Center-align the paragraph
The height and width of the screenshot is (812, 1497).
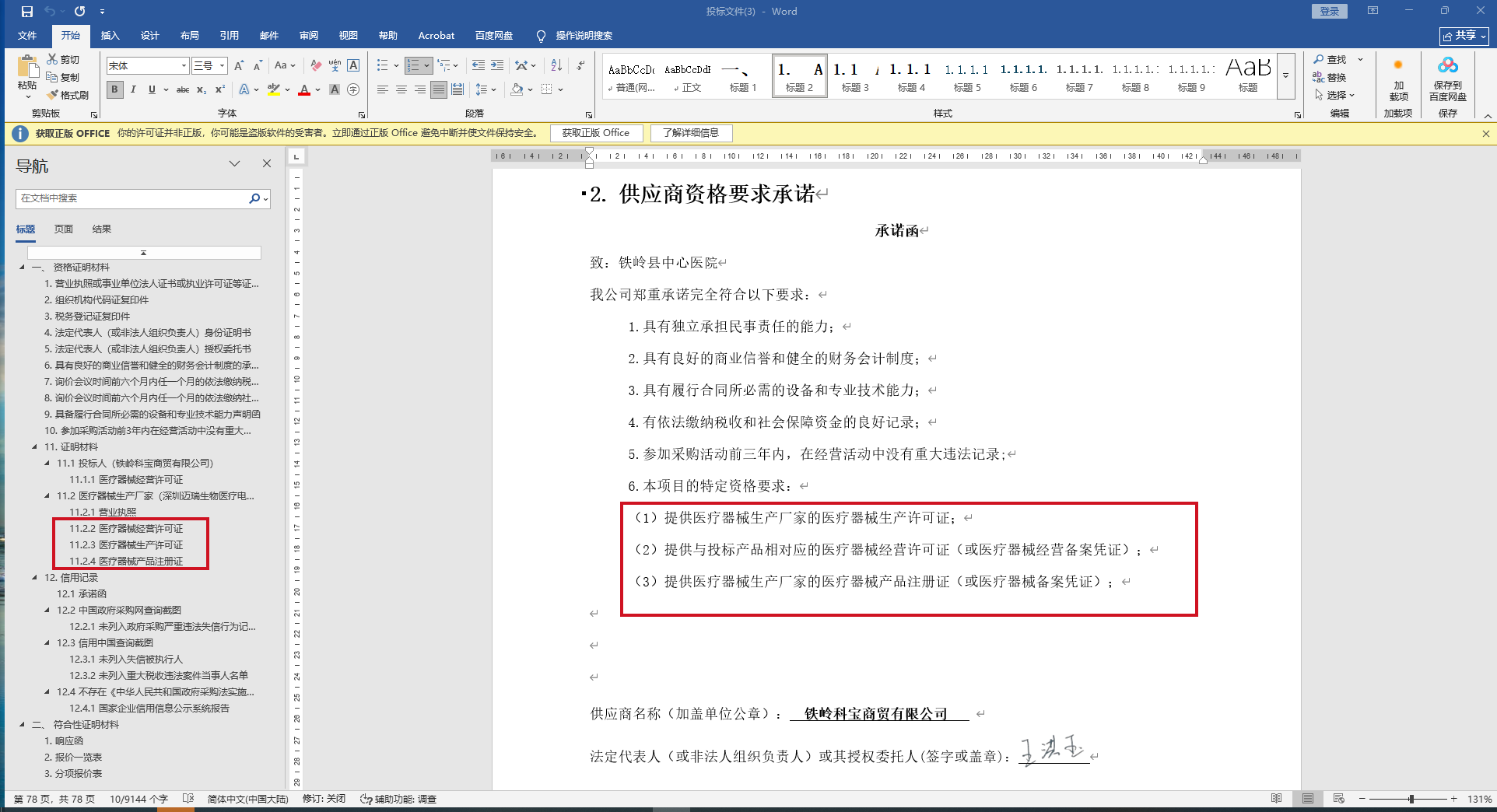401,89
